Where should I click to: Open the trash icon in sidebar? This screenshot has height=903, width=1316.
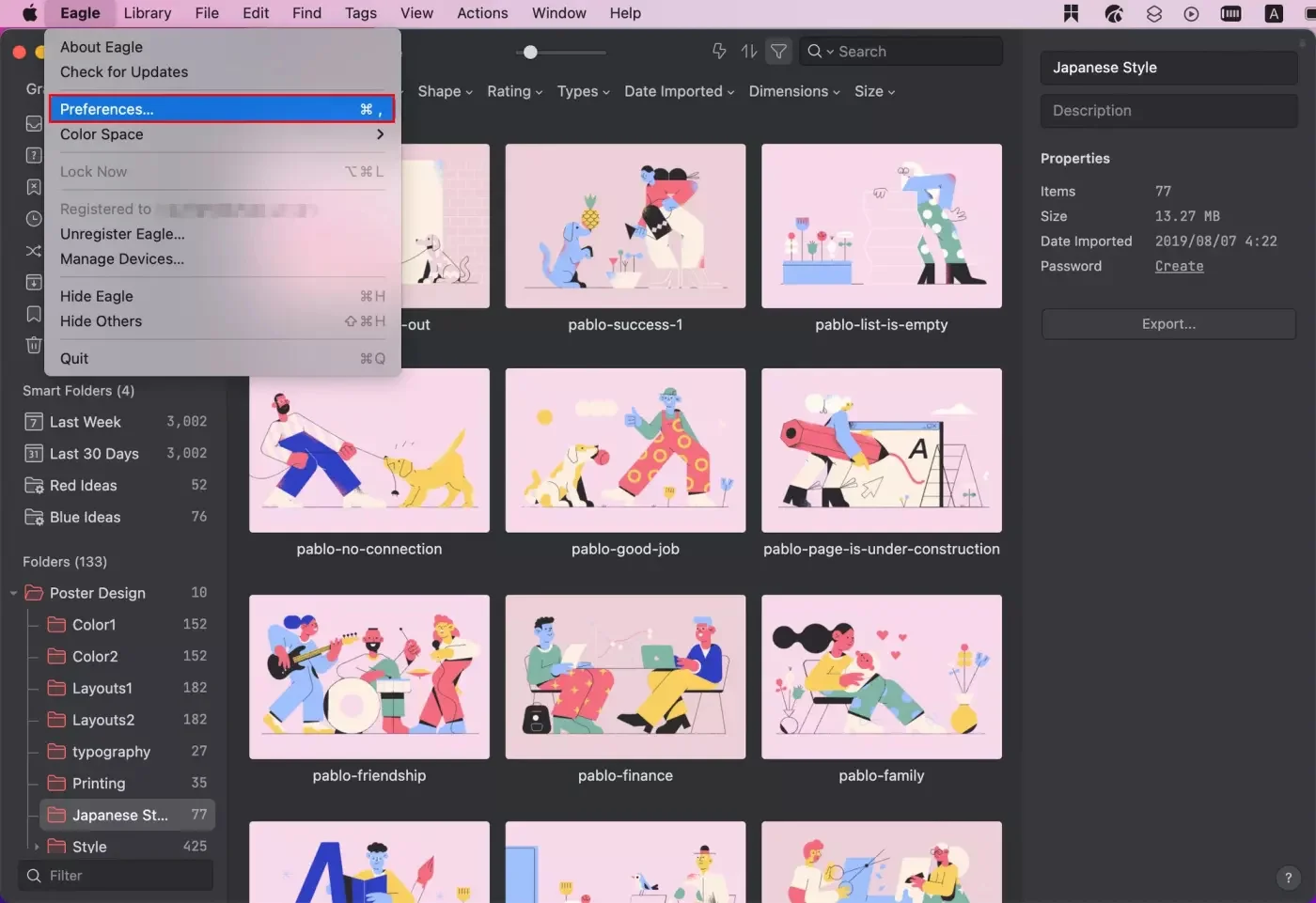[34, 345]
